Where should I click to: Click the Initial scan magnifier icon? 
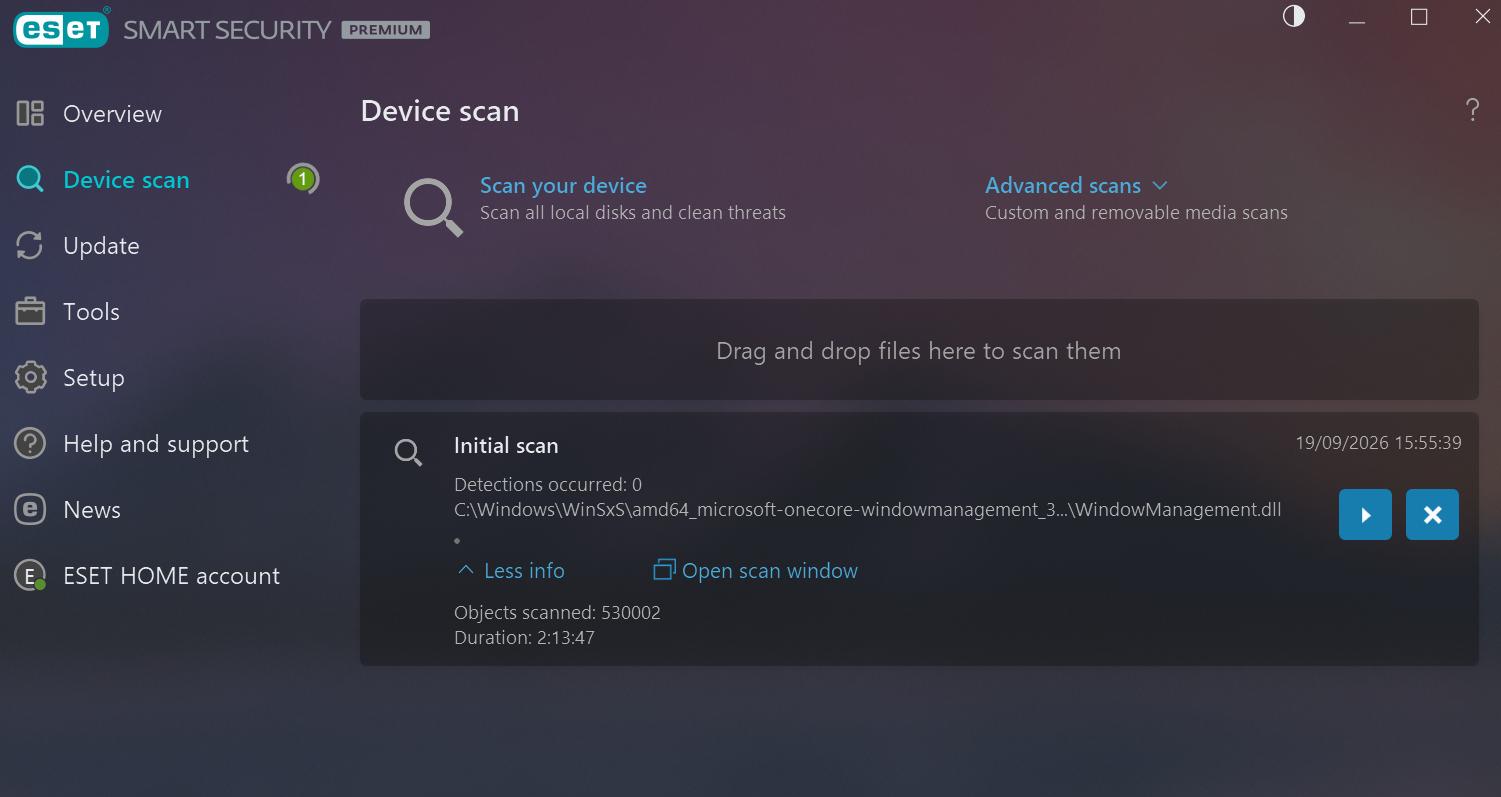(x=408, y=453)
